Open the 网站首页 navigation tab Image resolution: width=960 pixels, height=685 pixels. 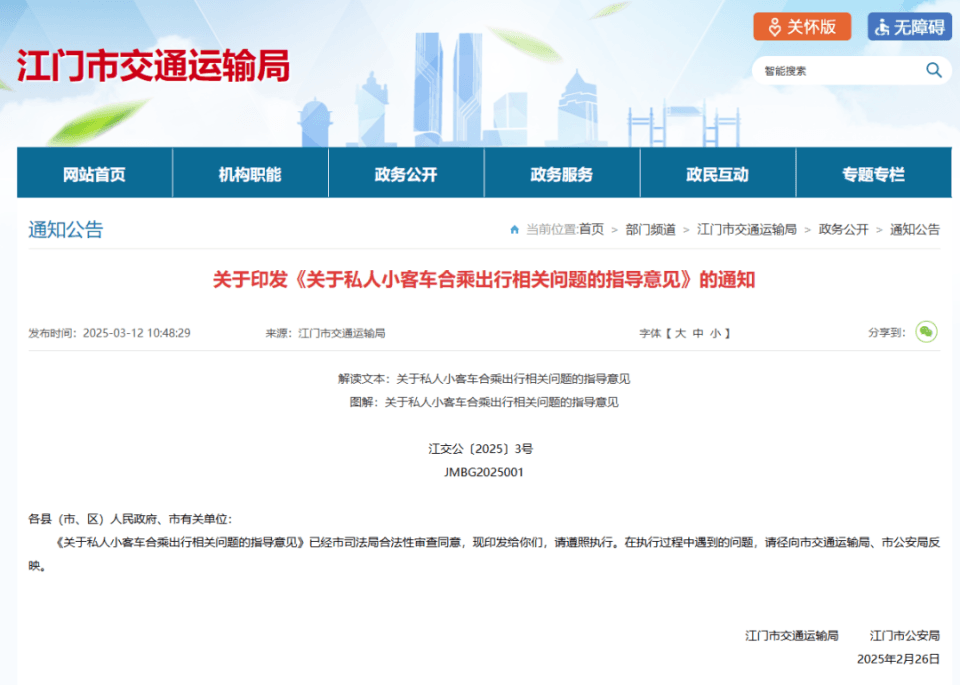point(94,174)
